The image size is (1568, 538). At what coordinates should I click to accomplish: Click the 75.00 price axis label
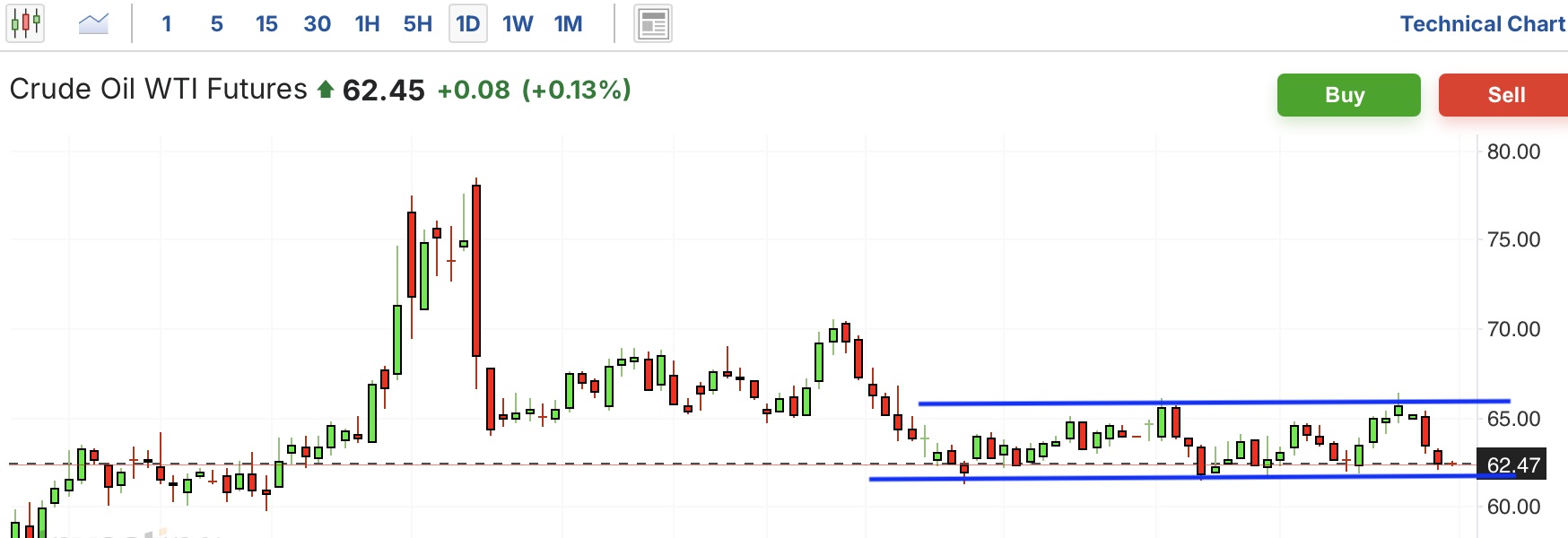pos(1513,239)
